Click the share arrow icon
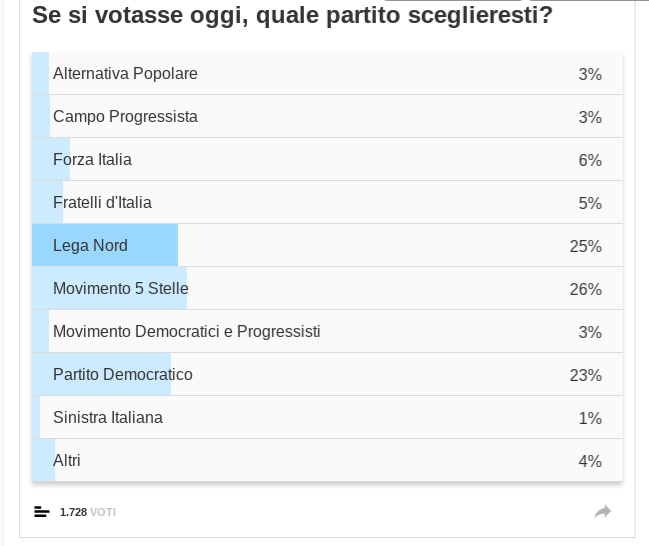This screenshot has height=546, width=649. 602,512
